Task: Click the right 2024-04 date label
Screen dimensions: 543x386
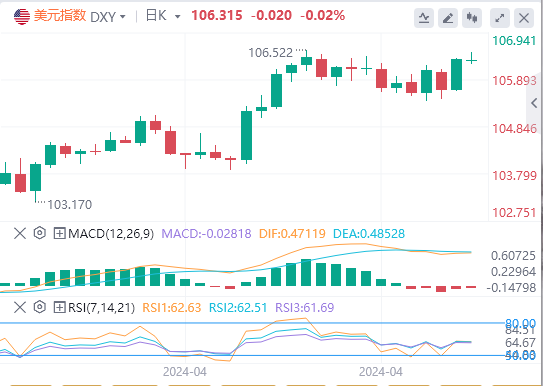Action: (381, 372)
